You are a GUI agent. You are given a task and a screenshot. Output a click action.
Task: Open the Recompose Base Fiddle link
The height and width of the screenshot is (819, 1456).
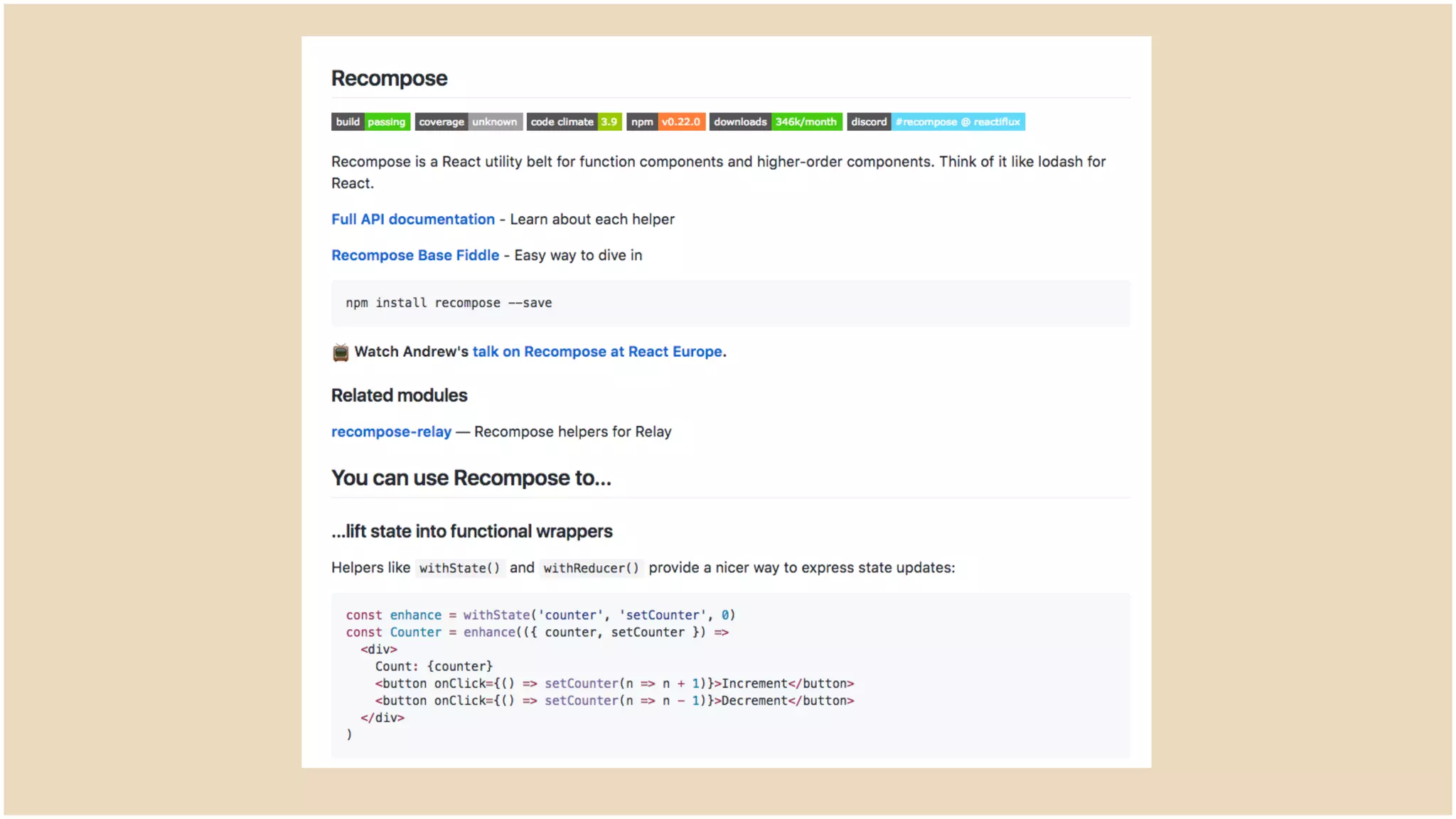[x=415, y=255]
